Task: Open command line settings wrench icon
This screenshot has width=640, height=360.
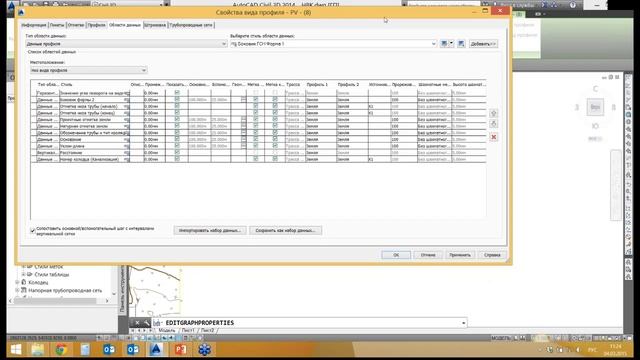Action: pos(146,322)
